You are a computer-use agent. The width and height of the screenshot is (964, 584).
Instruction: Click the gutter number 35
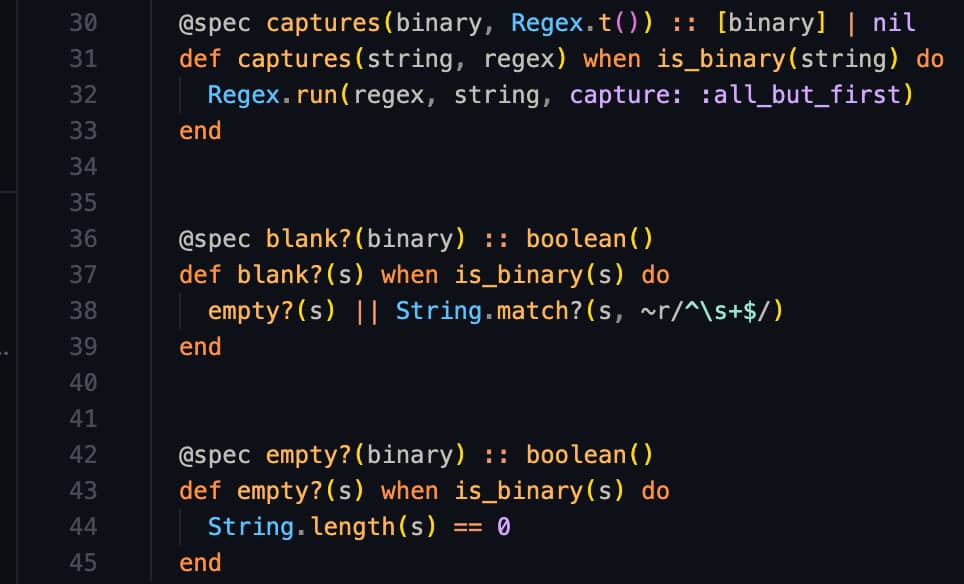click(x=83, y=203)
